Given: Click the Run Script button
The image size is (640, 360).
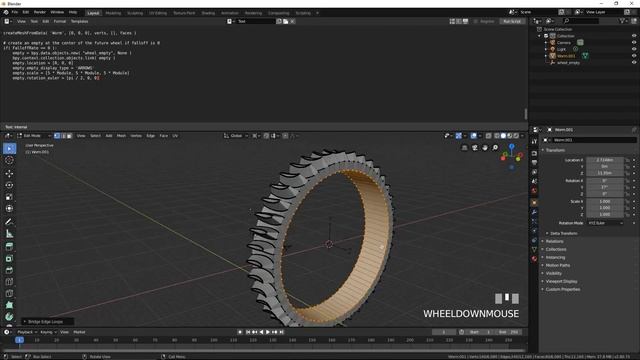Looking at the screenshot, I should (512, 21).
